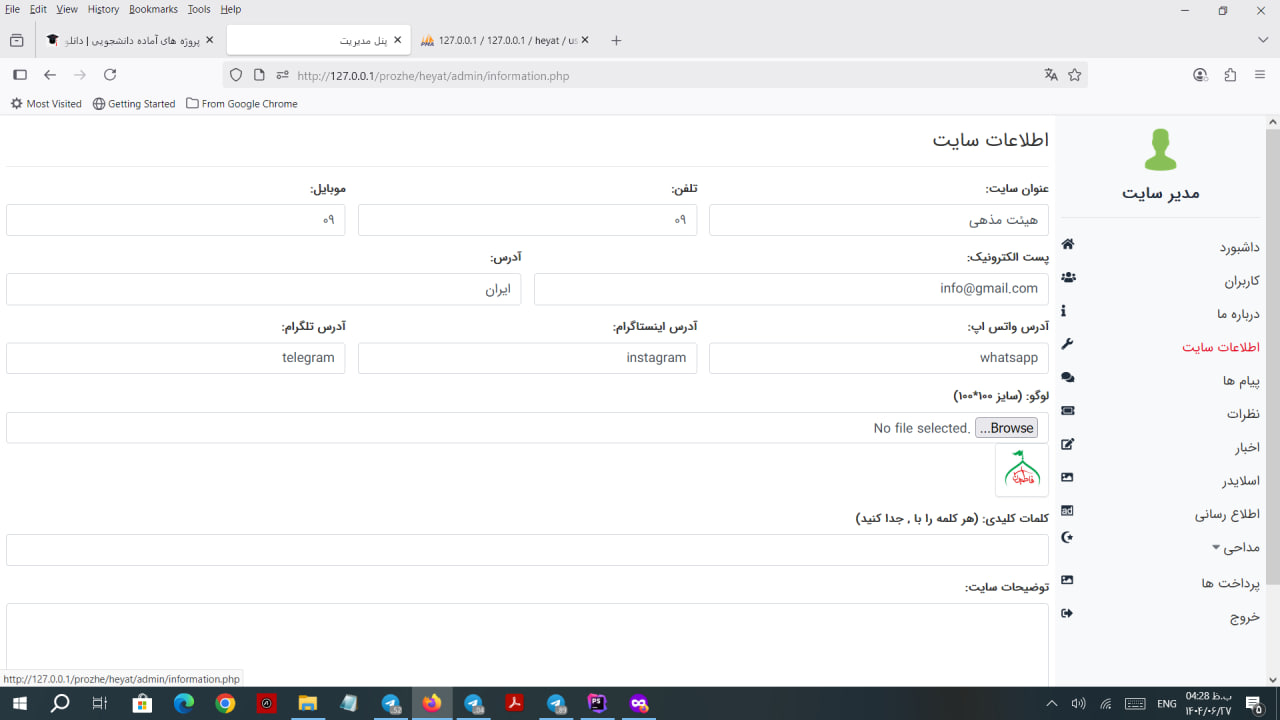
Task: Click the پست الکترونیک email input field
Action: [790, 289]
